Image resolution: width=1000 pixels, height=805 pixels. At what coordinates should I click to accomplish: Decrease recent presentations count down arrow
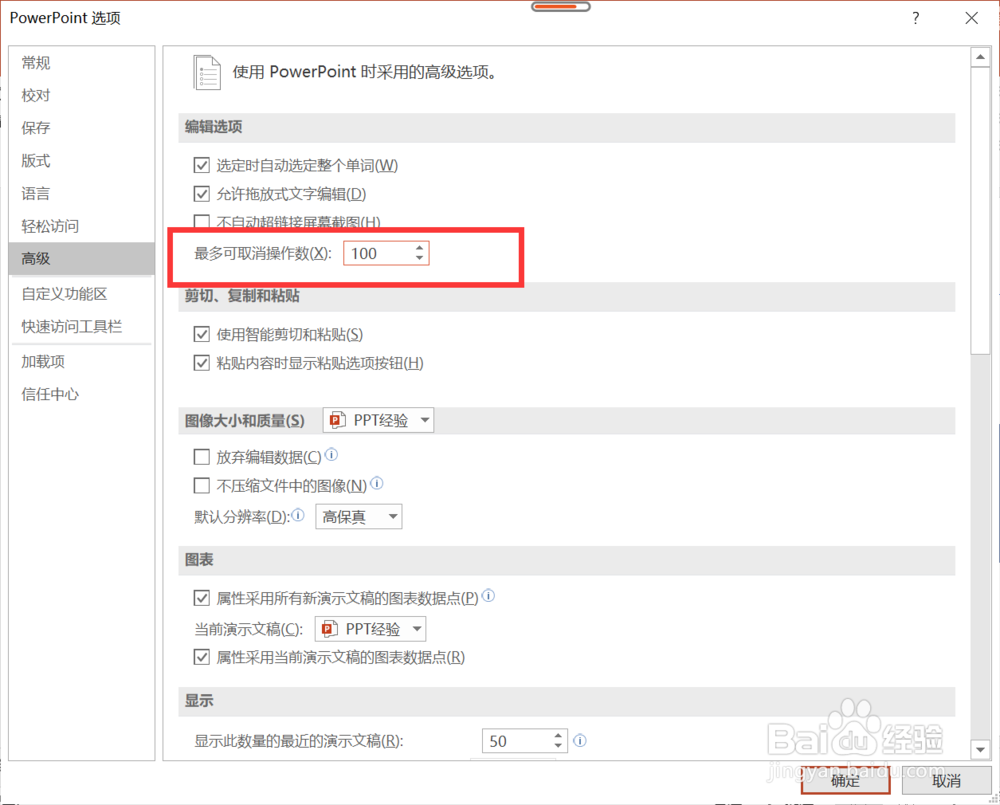558,746
